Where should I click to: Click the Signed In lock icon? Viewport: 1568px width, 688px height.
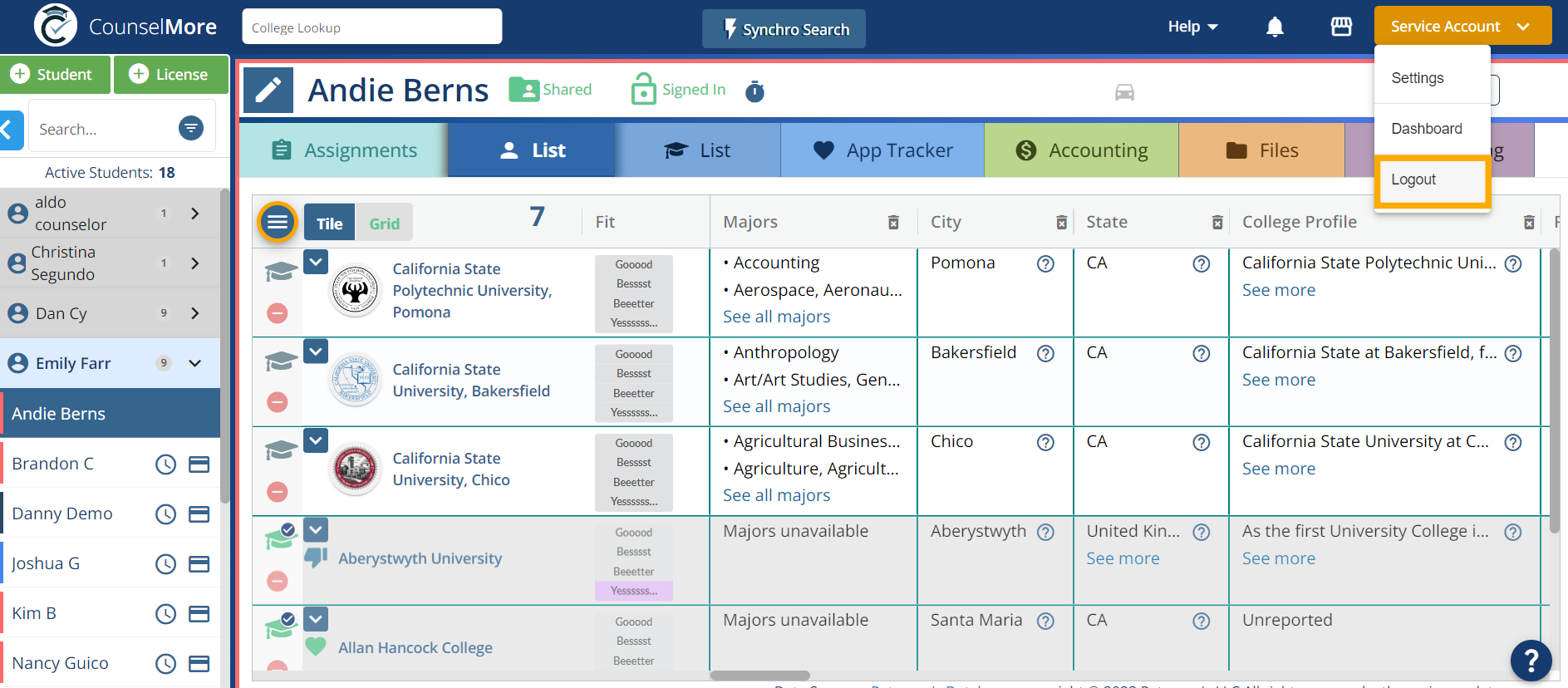point(644,89)
